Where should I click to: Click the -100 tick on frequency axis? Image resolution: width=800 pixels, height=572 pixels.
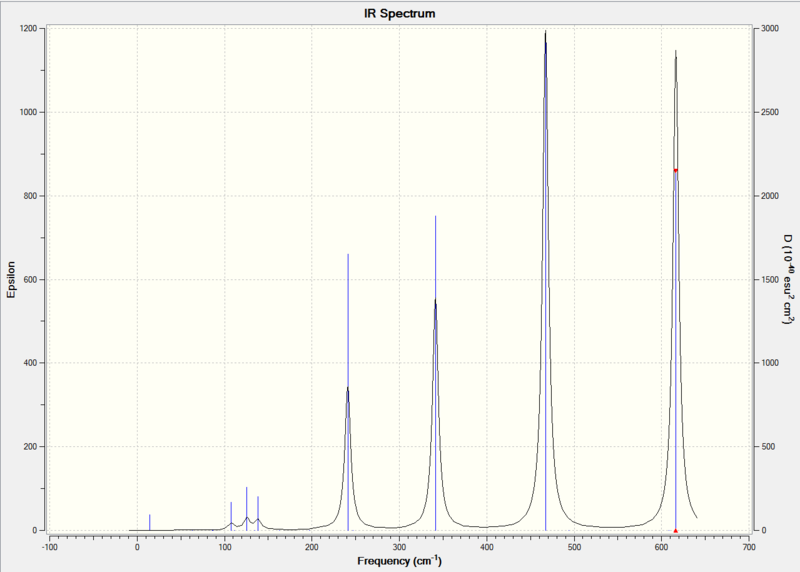coord(49,547)
